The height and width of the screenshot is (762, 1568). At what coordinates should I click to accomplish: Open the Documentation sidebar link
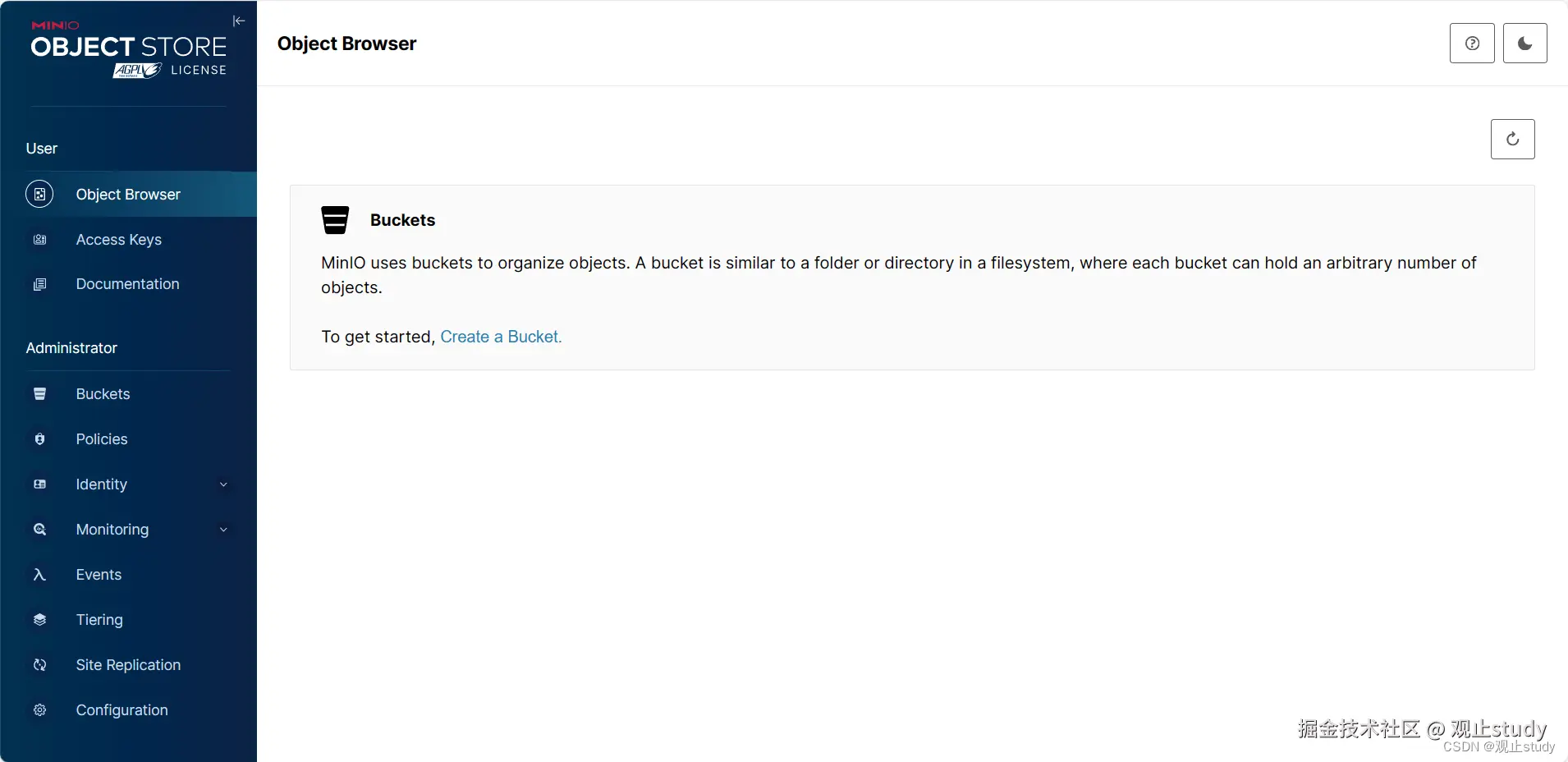tap(127, 284)
